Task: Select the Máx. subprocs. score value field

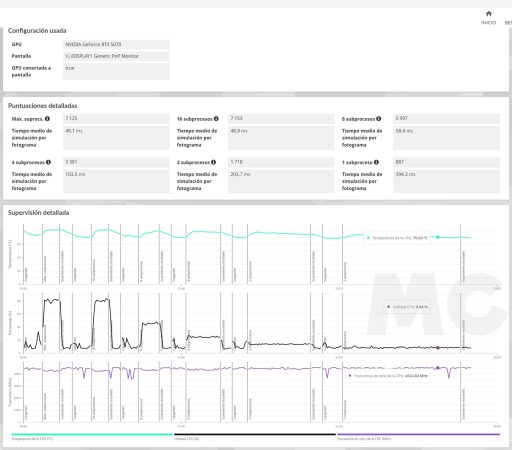Action: [x=116, y=119]
